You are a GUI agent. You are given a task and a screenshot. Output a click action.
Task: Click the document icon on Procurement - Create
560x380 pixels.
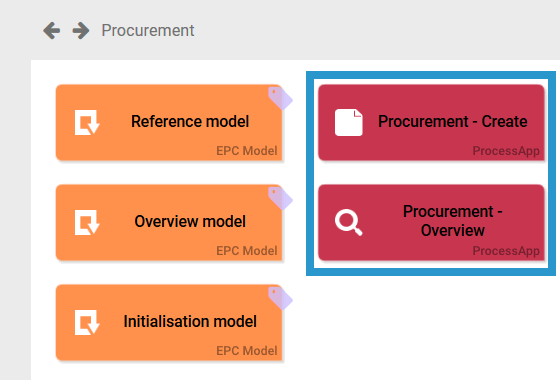tap(349, 122)
